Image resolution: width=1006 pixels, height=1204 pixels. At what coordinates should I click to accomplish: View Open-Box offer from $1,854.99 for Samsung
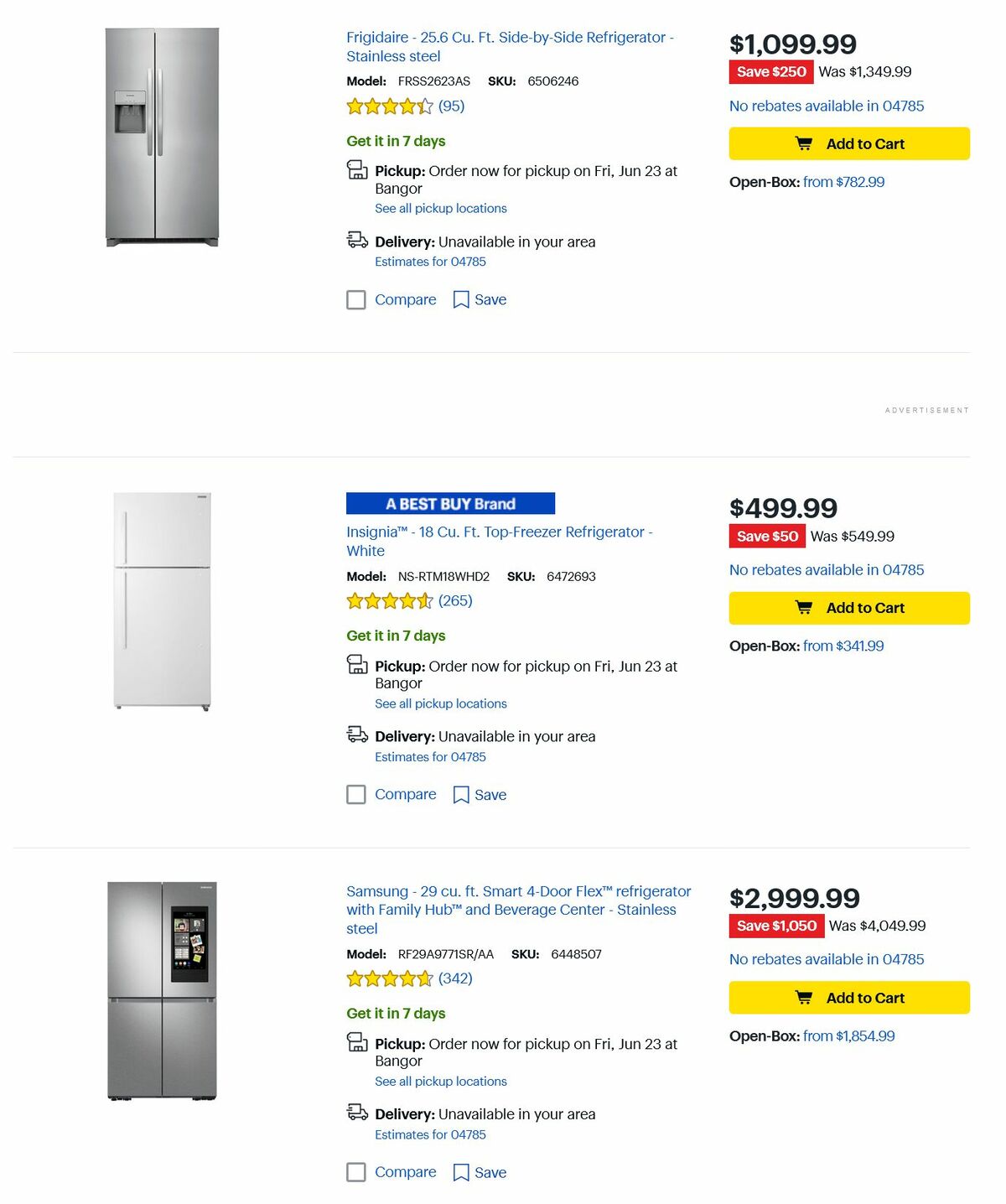click(848, 1035)
